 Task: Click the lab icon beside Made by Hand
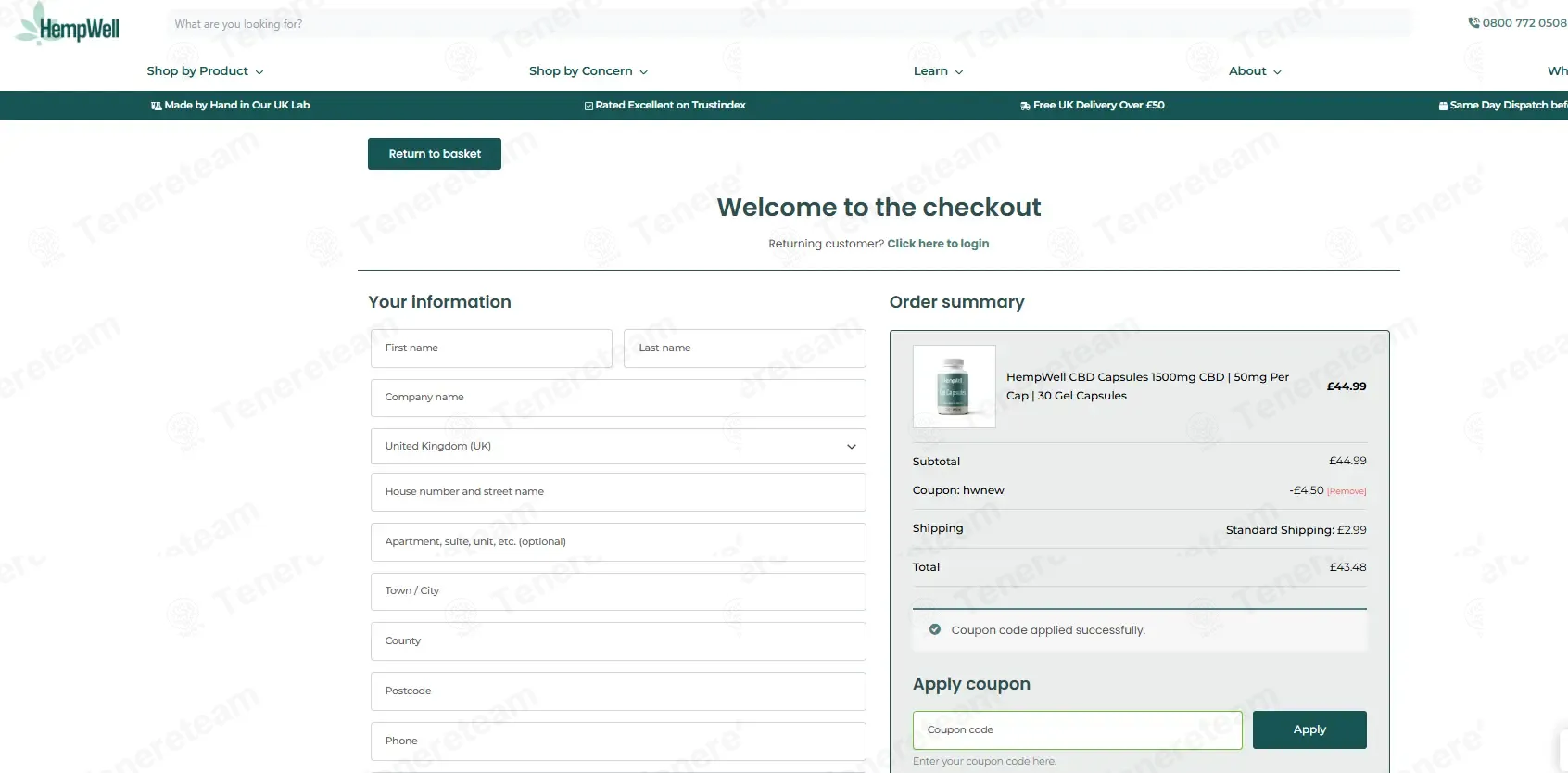(157, 106)
